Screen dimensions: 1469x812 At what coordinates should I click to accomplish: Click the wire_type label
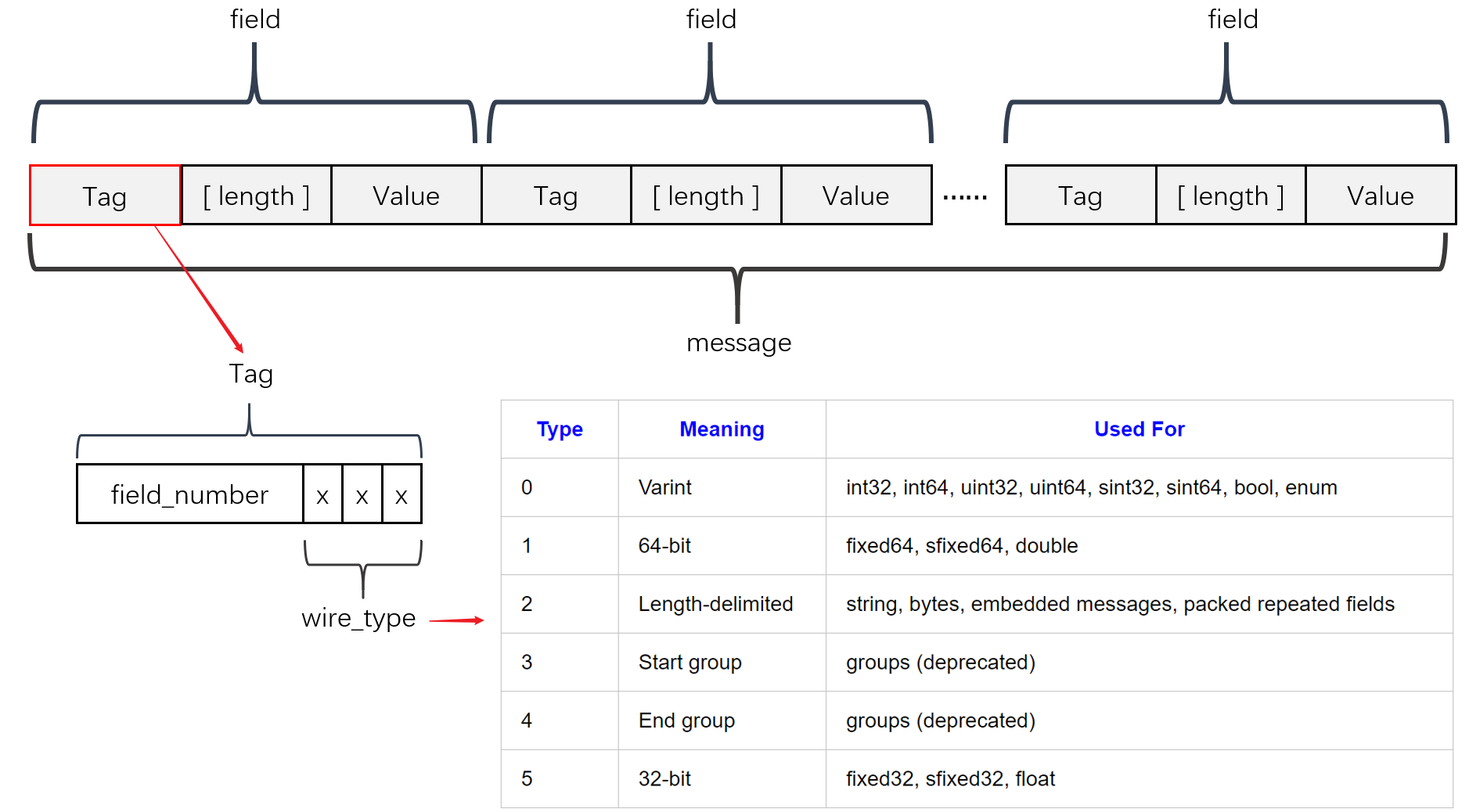(x=358, y=618)
